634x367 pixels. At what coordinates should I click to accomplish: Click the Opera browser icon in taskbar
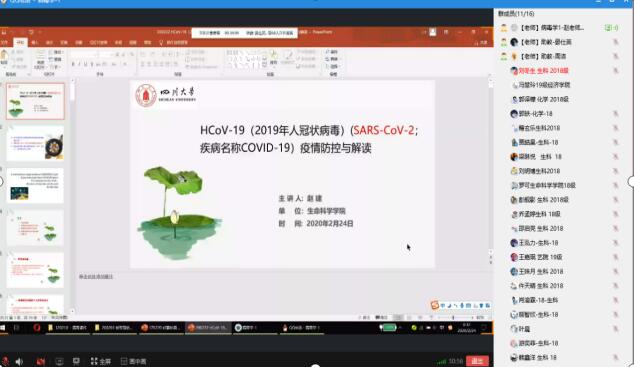[x=37, y=327]
